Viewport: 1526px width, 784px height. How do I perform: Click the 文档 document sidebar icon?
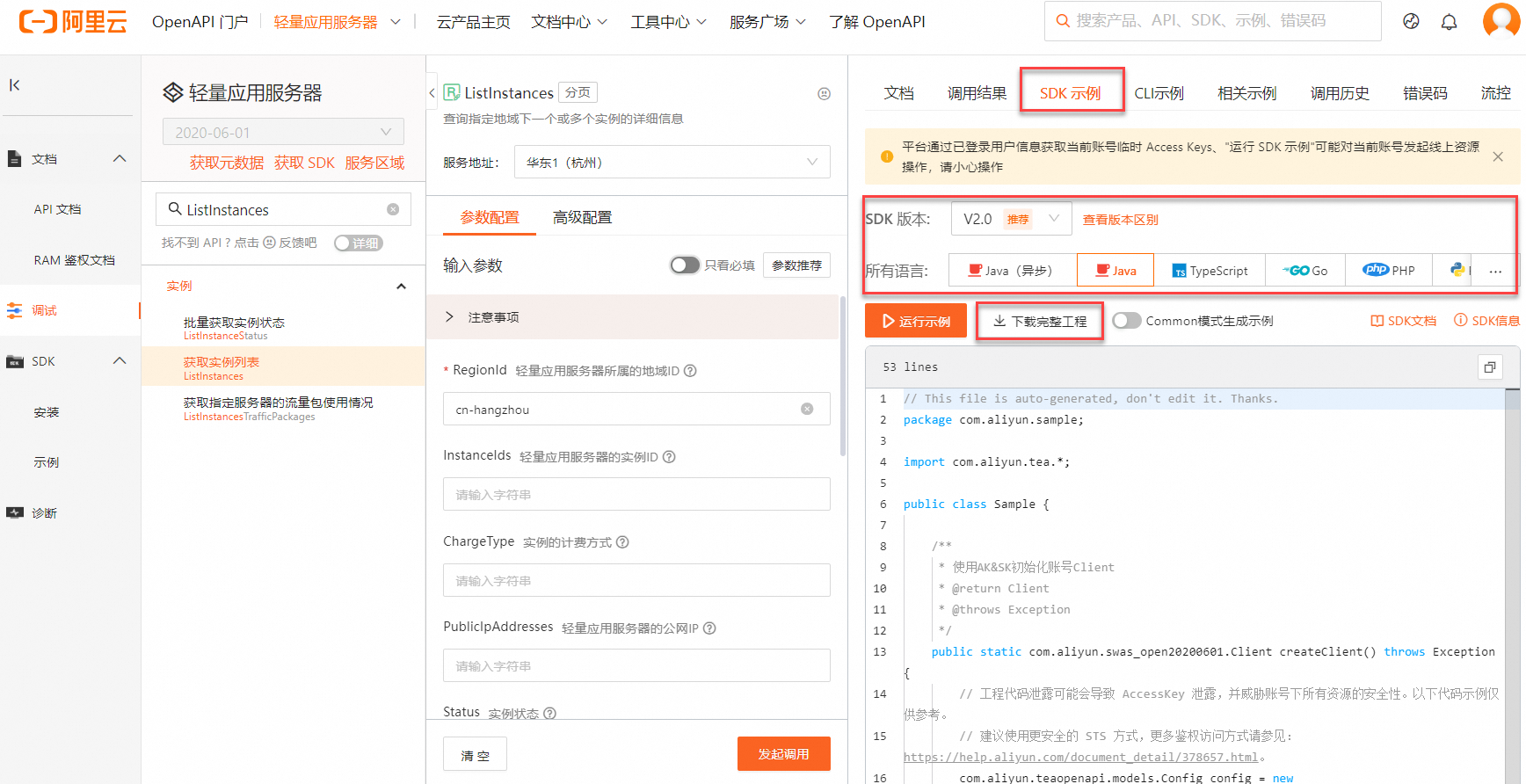coord(14,159)
